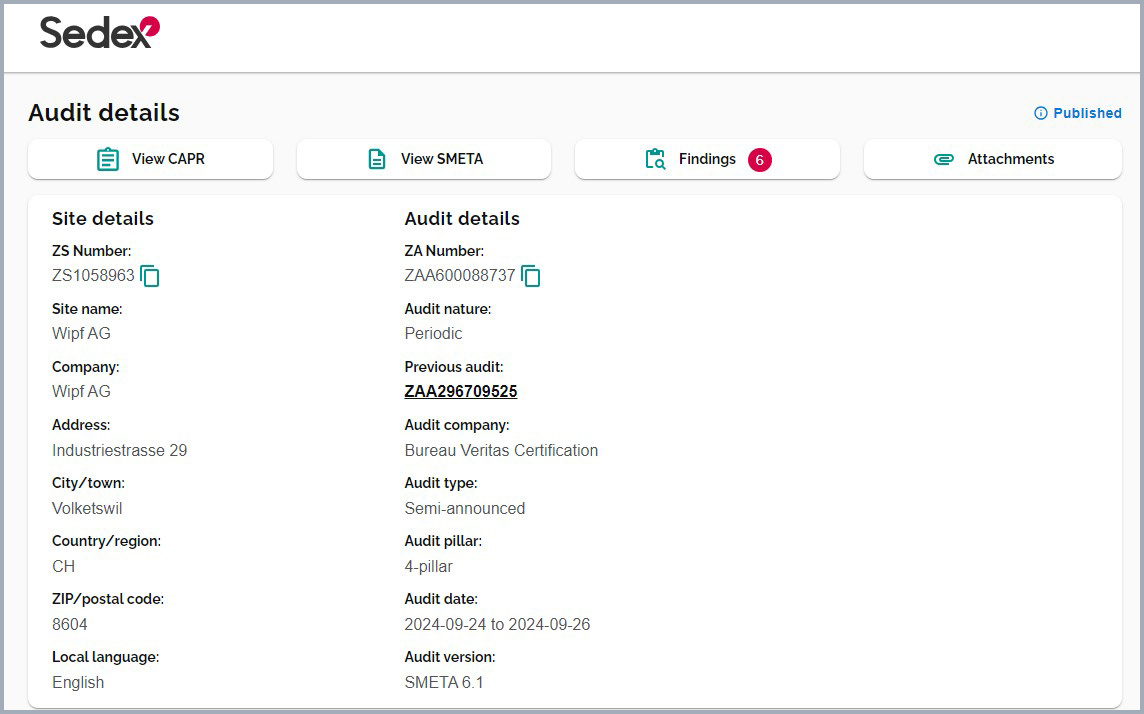Click the Sedex logo
The height and width of the screenshot is (714, 1144).
click(x=99, y=32)
